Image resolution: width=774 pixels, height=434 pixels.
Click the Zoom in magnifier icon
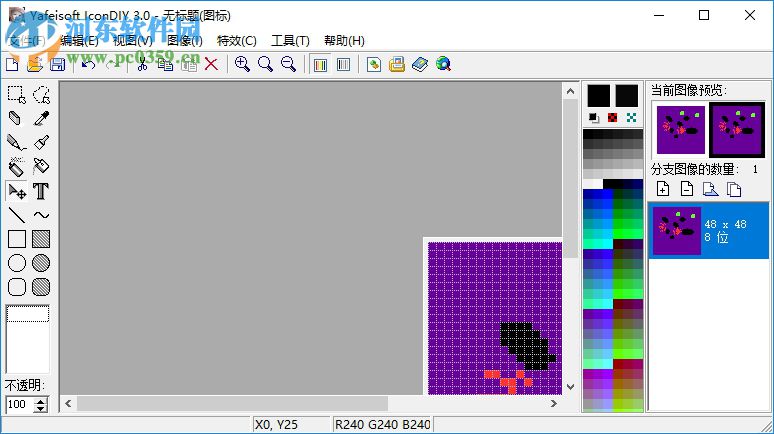pyautogui.click(x=242, y=64)
